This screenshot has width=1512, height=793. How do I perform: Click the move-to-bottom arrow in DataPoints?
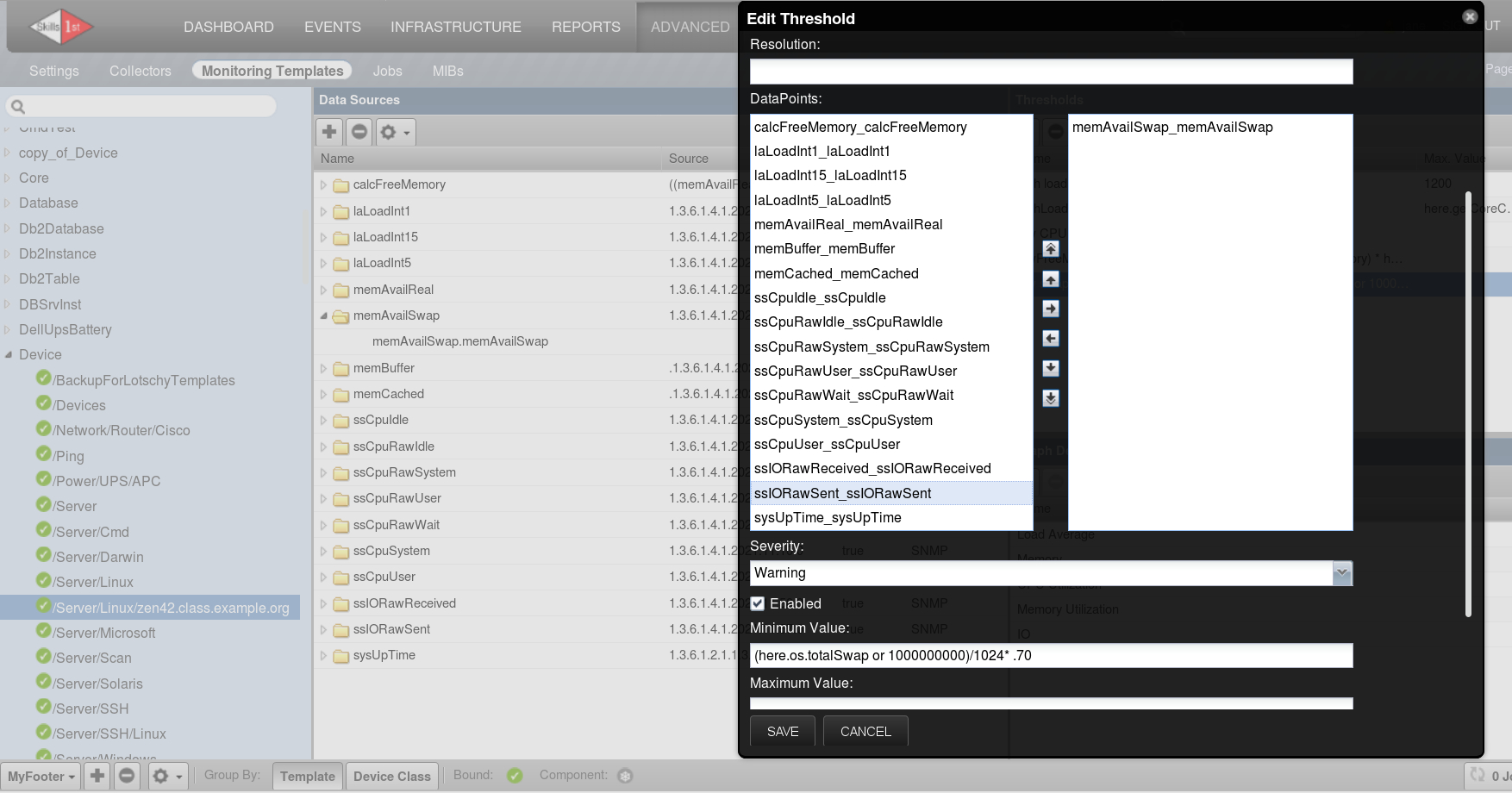(x=1050, y=398)
